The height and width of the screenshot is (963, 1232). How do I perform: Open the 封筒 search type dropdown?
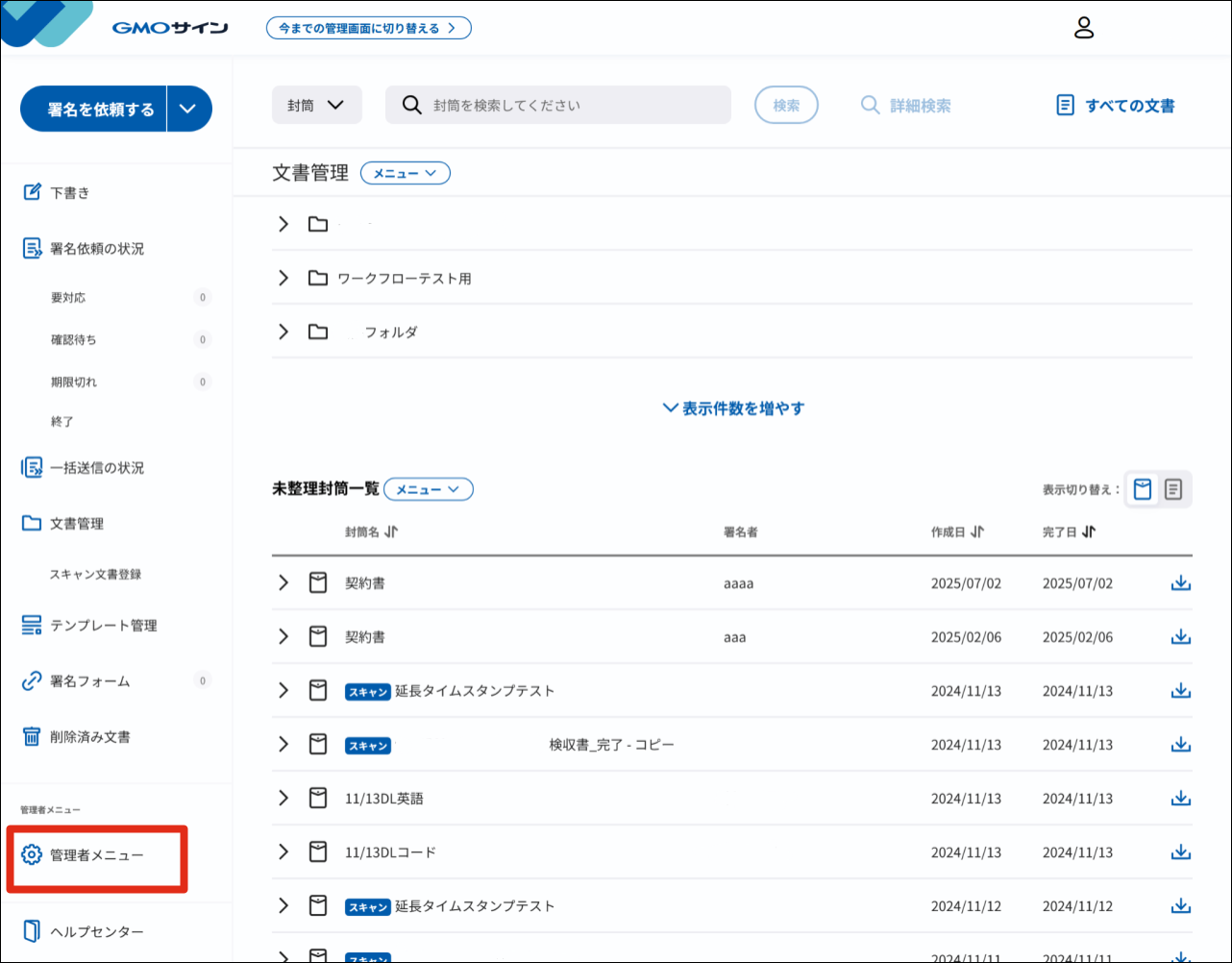316,106
